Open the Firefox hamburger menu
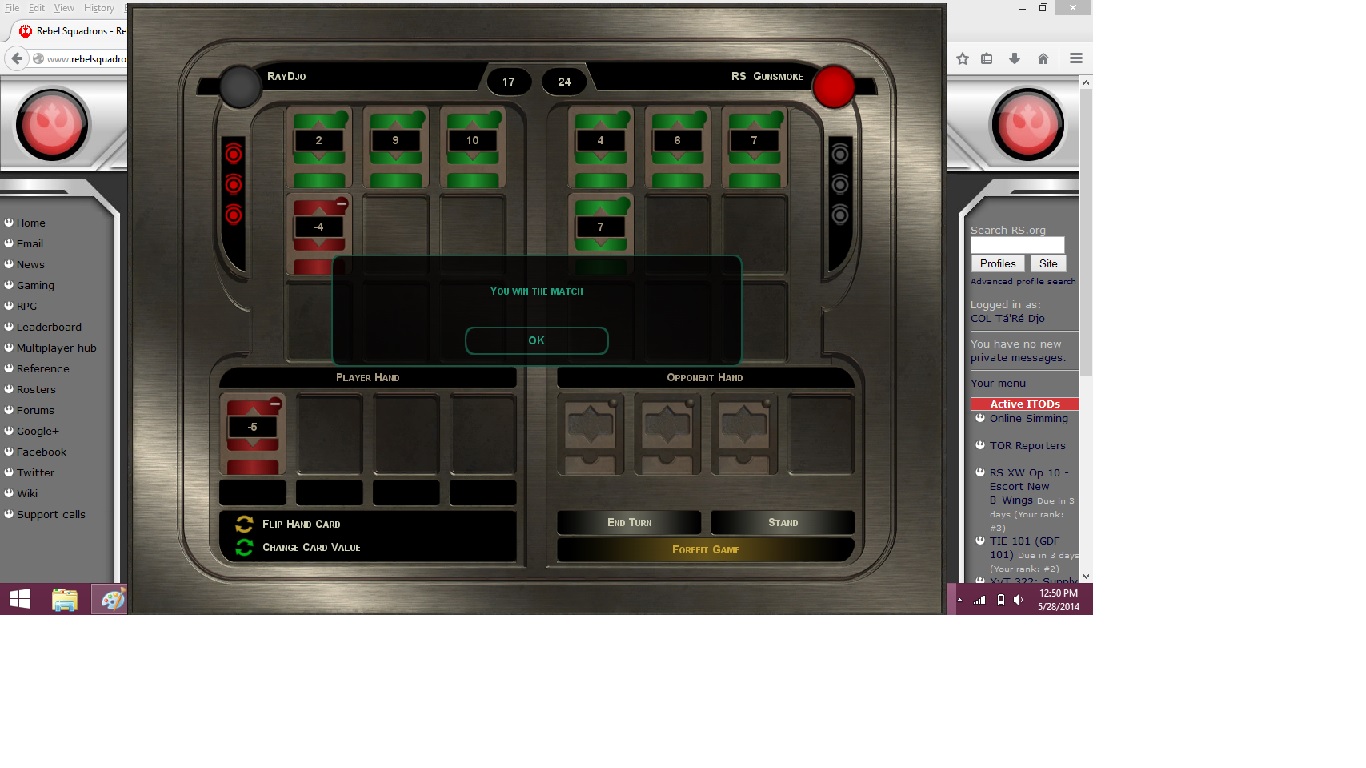Screen dimensions: 1366x768 coord(1076,59)
